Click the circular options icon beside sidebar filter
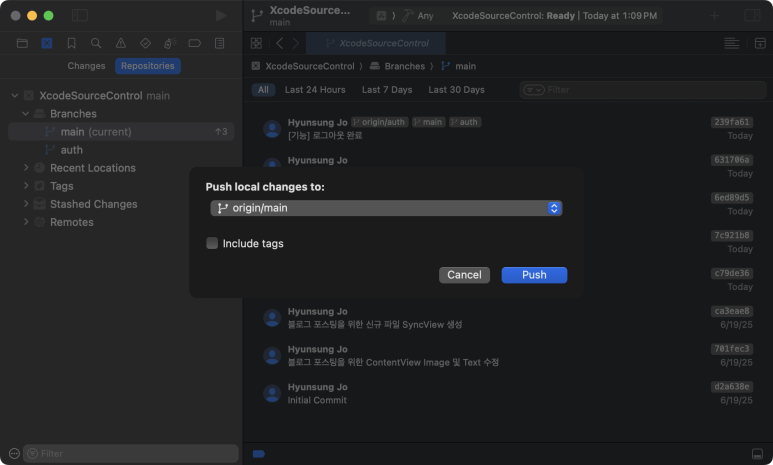Viewport: 773px width, 465px height. [x=14, y=454]
